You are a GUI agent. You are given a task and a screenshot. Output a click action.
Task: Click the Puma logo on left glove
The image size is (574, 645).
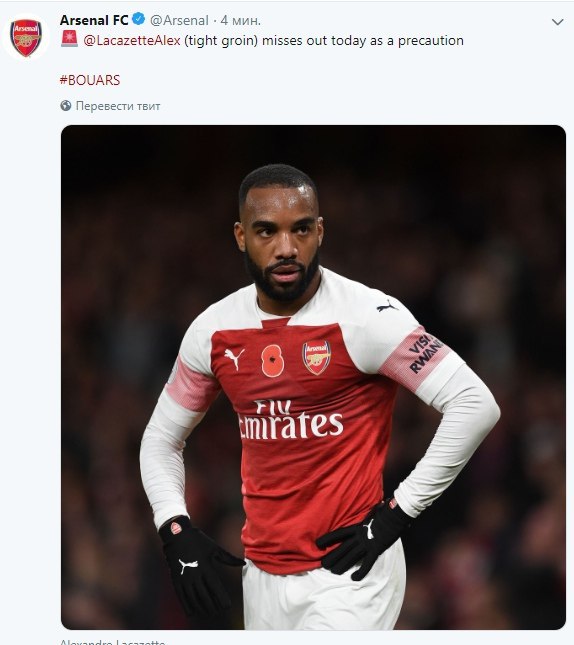pyautogui.click(x=188, y=566)
